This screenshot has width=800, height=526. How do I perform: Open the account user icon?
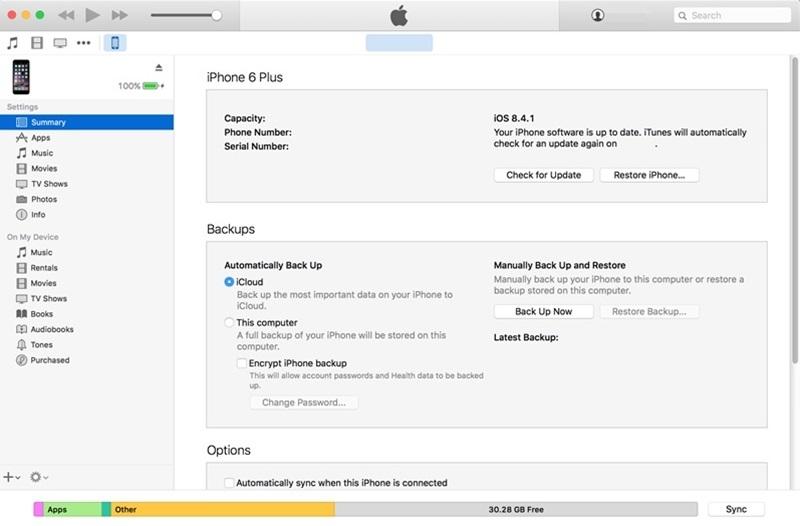click(x=597, y=15)
